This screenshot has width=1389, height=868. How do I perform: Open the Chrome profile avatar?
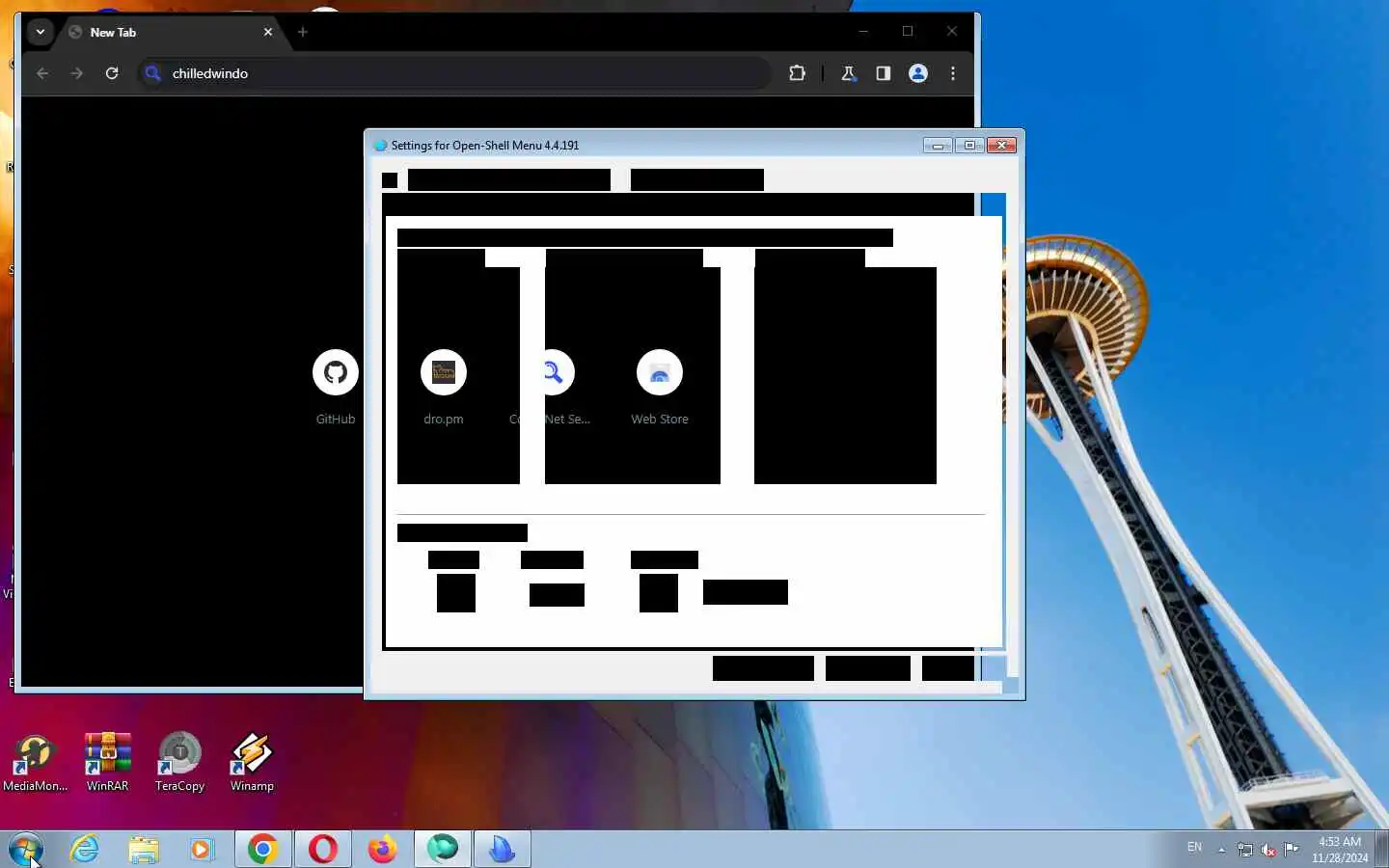click(x=918, y=73)
